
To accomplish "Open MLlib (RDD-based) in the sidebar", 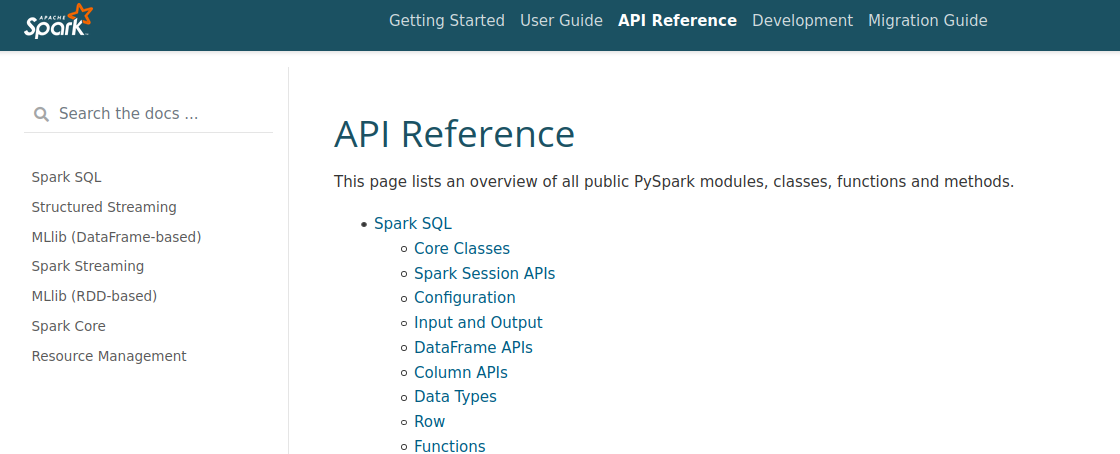I will (94, 296).
